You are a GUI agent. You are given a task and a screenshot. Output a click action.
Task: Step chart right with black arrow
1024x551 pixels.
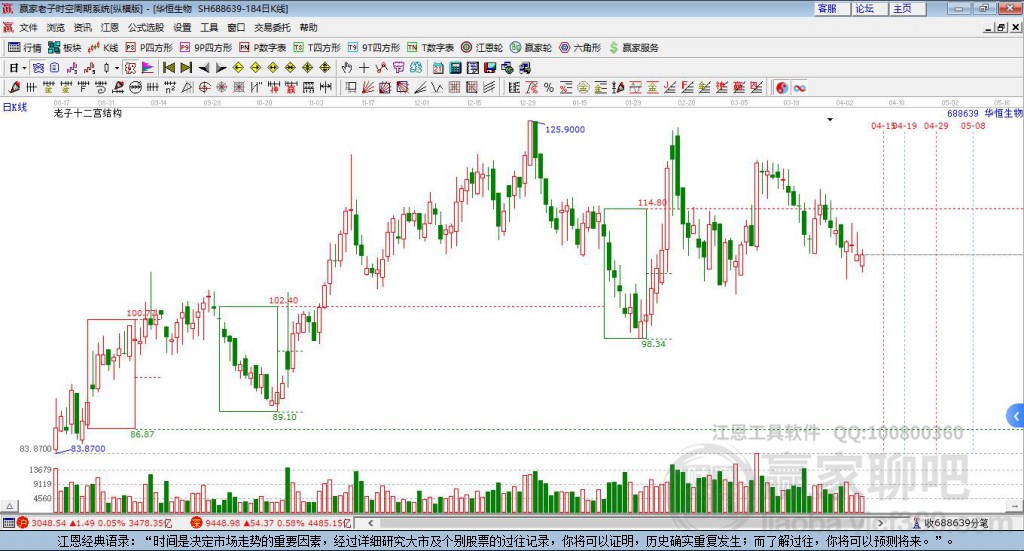[221, 67]
